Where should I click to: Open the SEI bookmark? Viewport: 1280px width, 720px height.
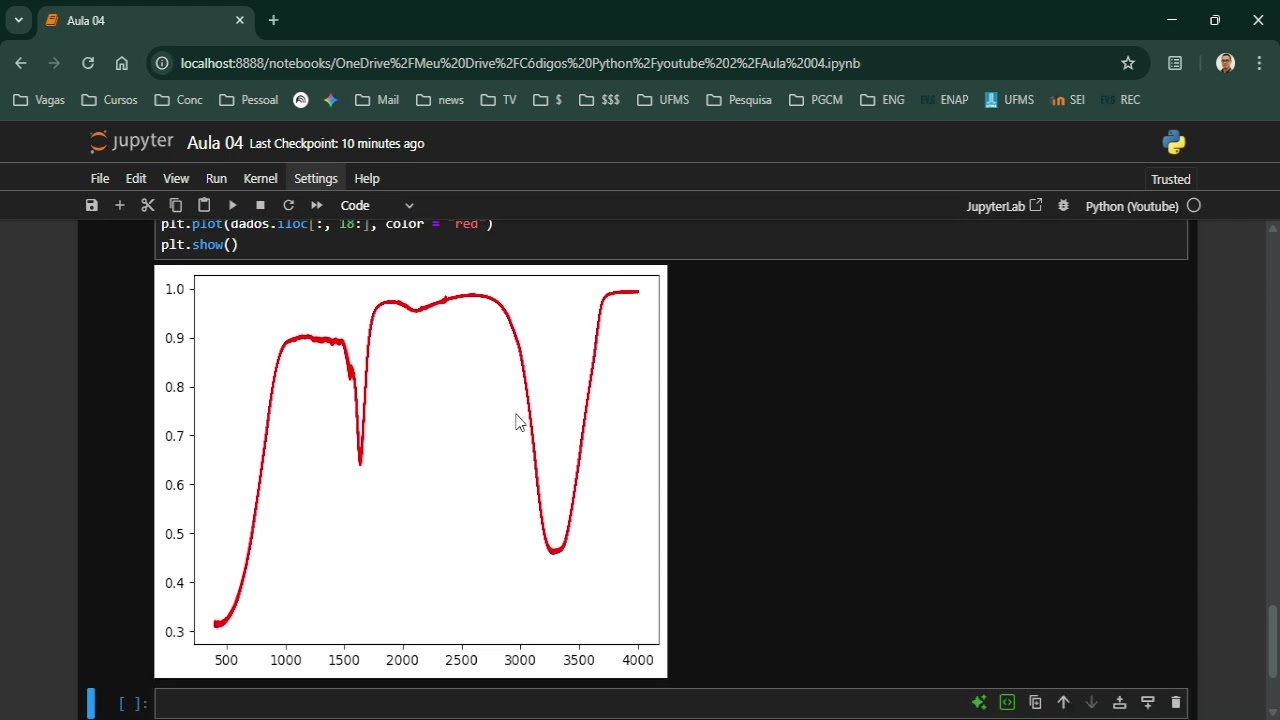pos(1067,100)
